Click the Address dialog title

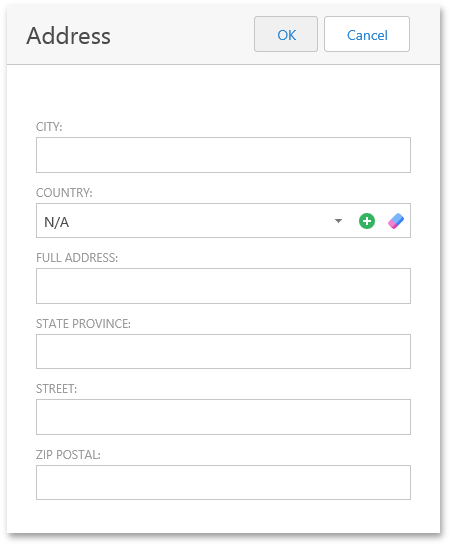69,36
